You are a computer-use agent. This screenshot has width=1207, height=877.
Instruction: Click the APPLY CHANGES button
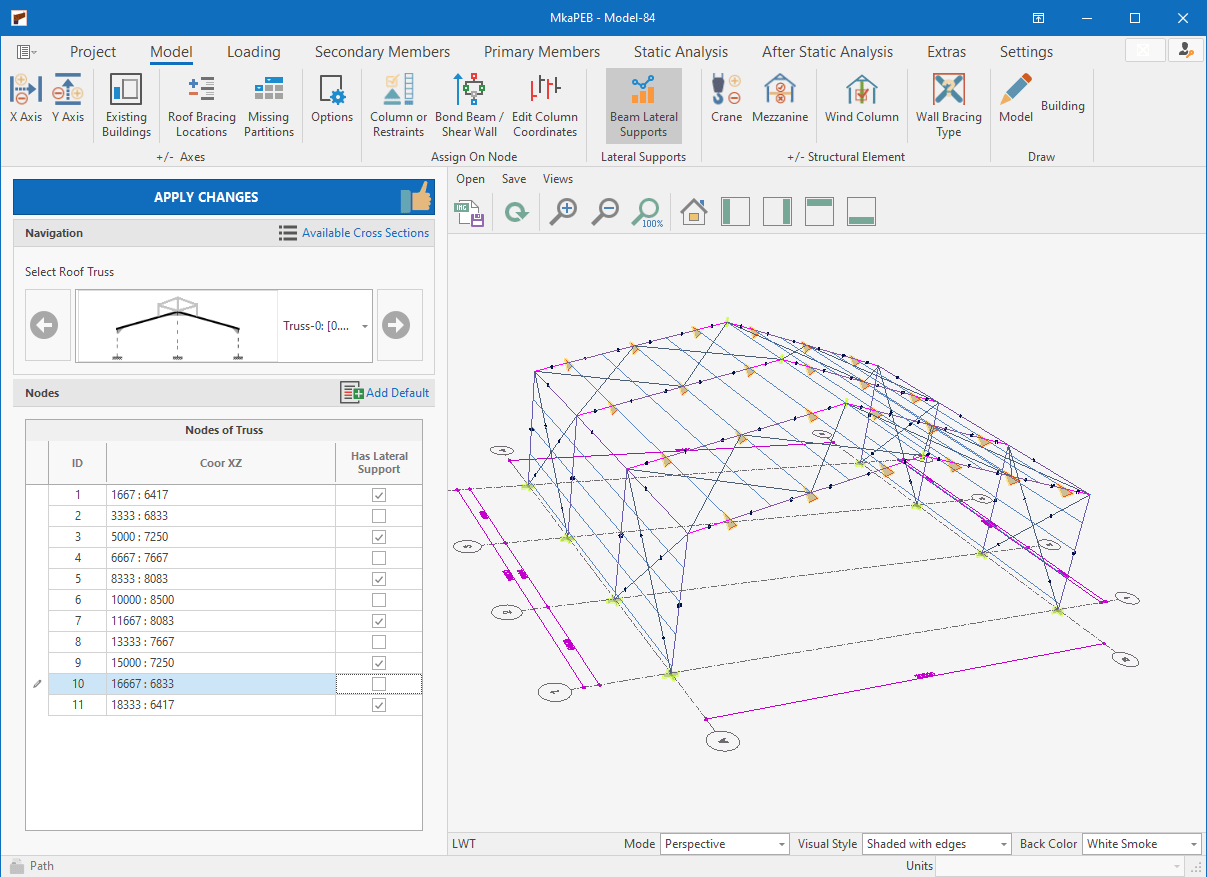(x=206, y=197)
